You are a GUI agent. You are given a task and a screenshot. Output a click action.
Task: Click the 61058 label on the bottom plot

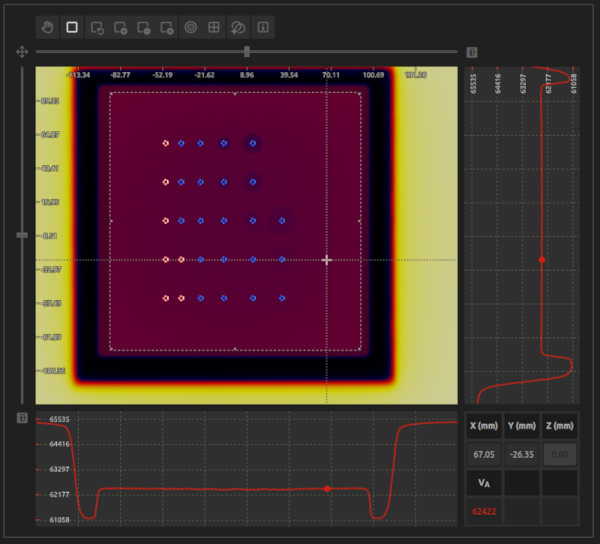tap(59, 520)
